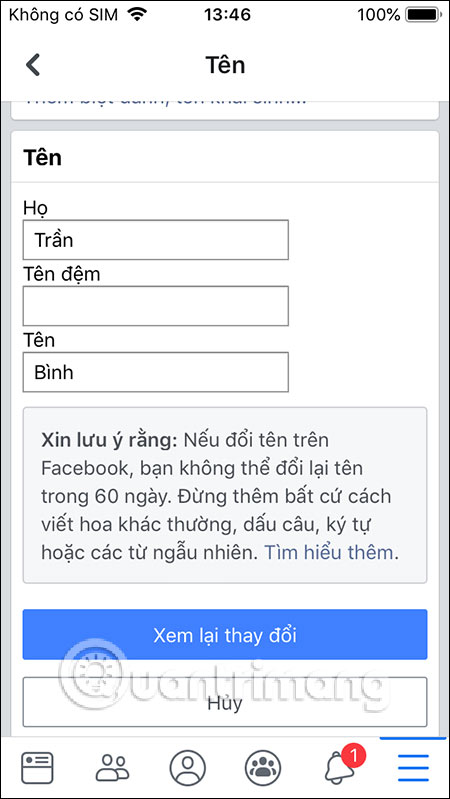
Task: Open the hamburger menu tab
Action: point(413,768)
